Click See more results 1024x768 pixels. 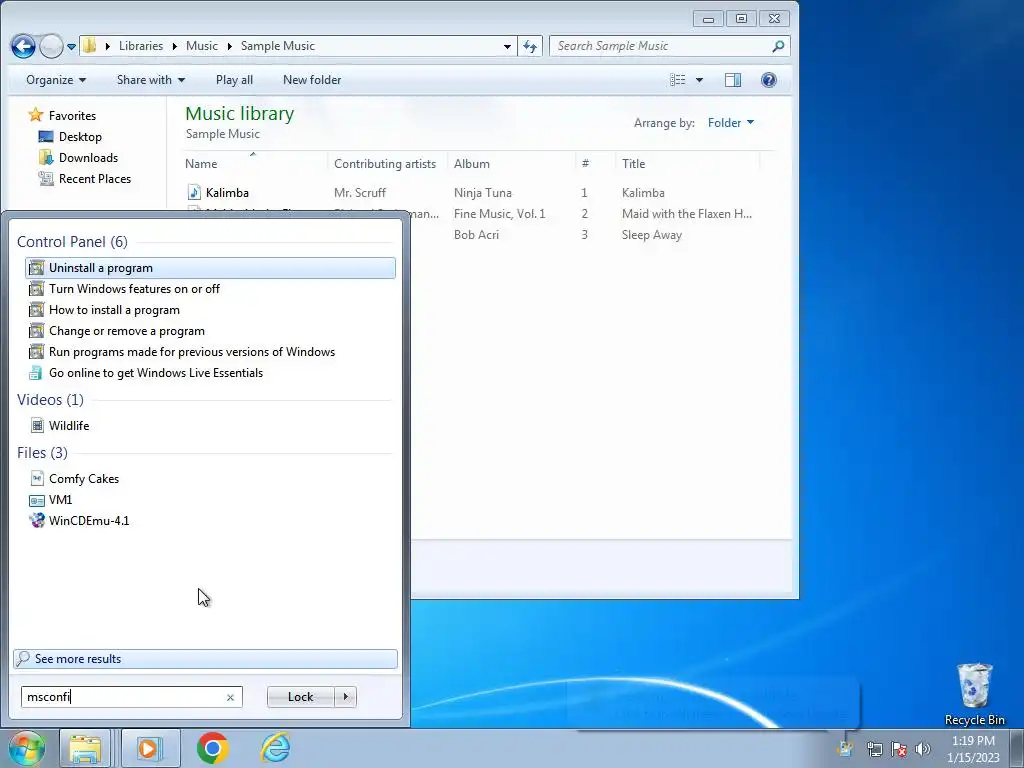click(205, 658)
